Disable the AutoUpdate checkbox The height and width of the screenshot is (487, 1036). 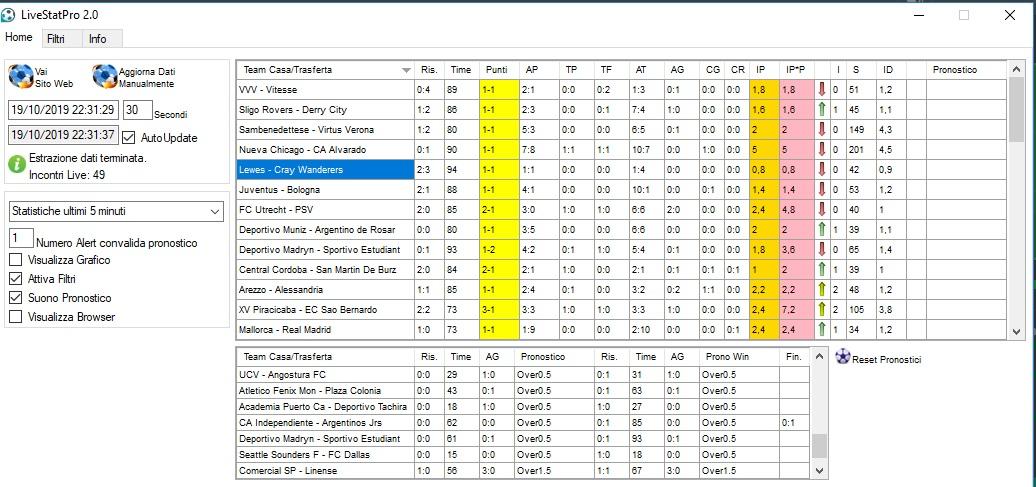coord(128,137)
